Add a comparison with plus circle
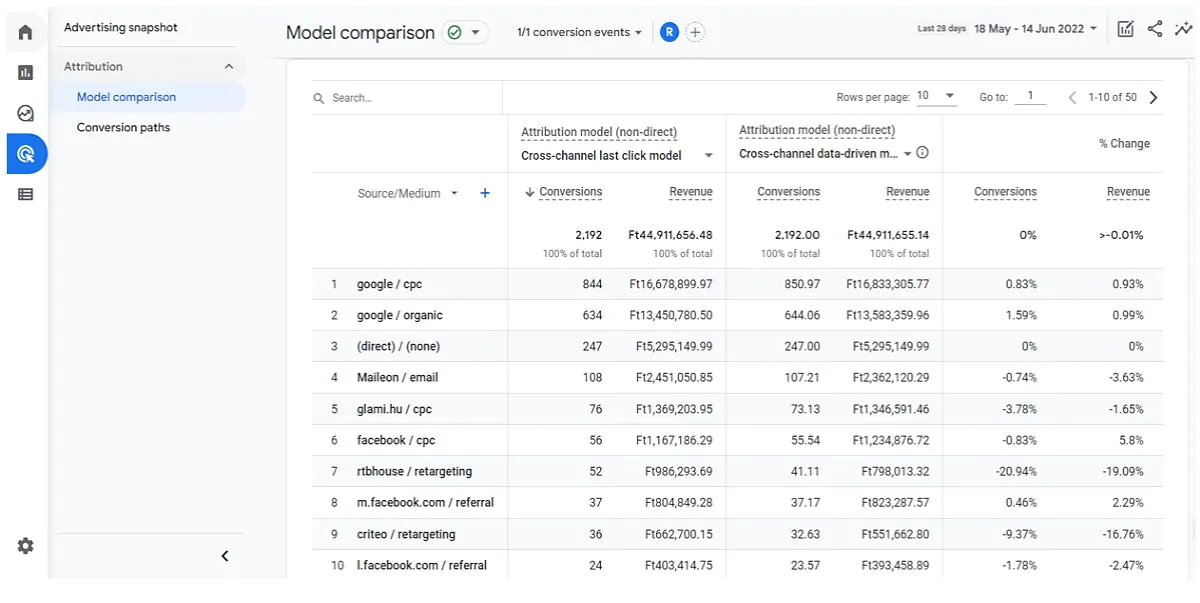 695,32
